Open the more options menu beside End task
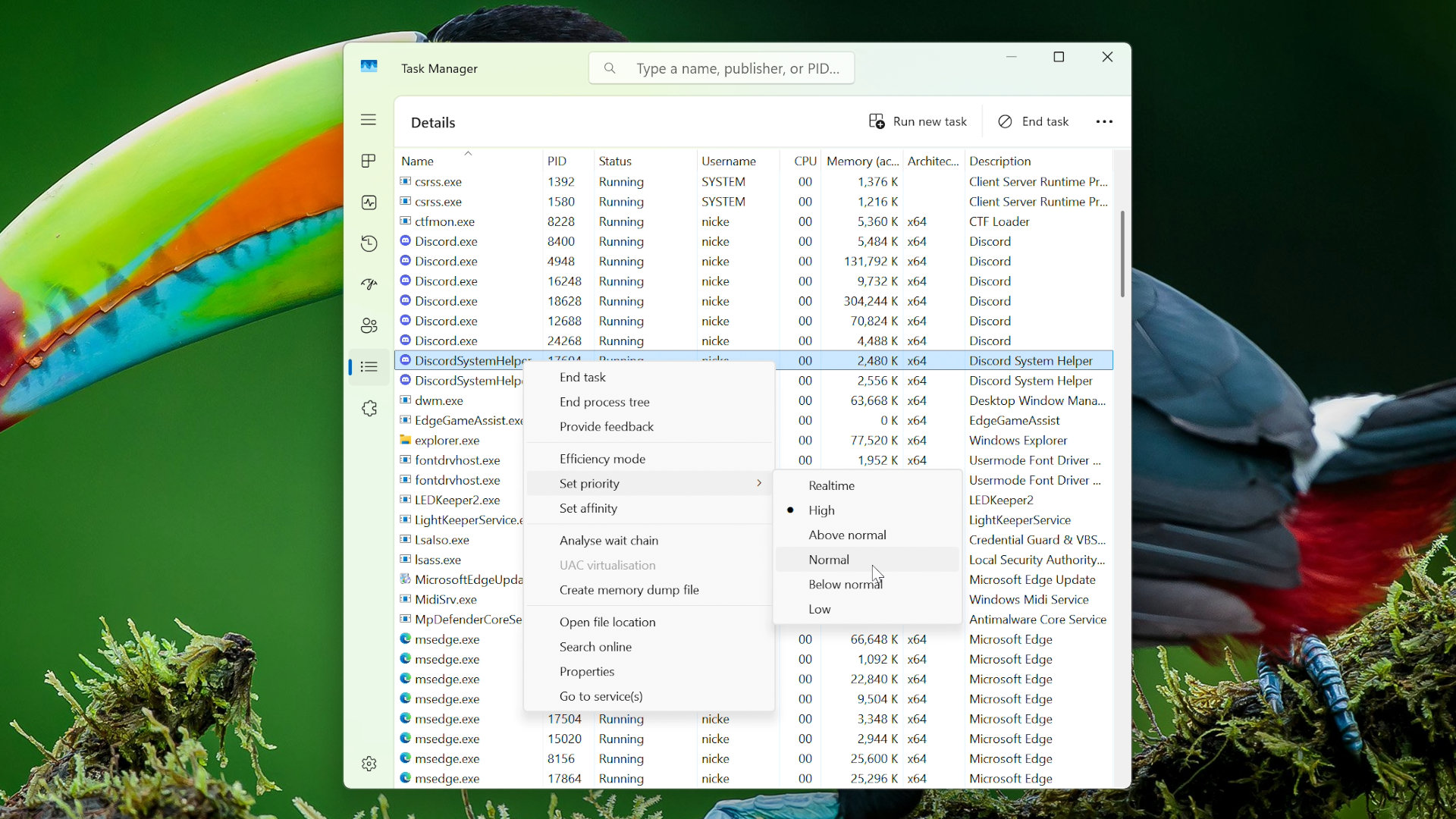Image resolution: width=1456 pixels, height=819 pixels. coord(1104,121)
